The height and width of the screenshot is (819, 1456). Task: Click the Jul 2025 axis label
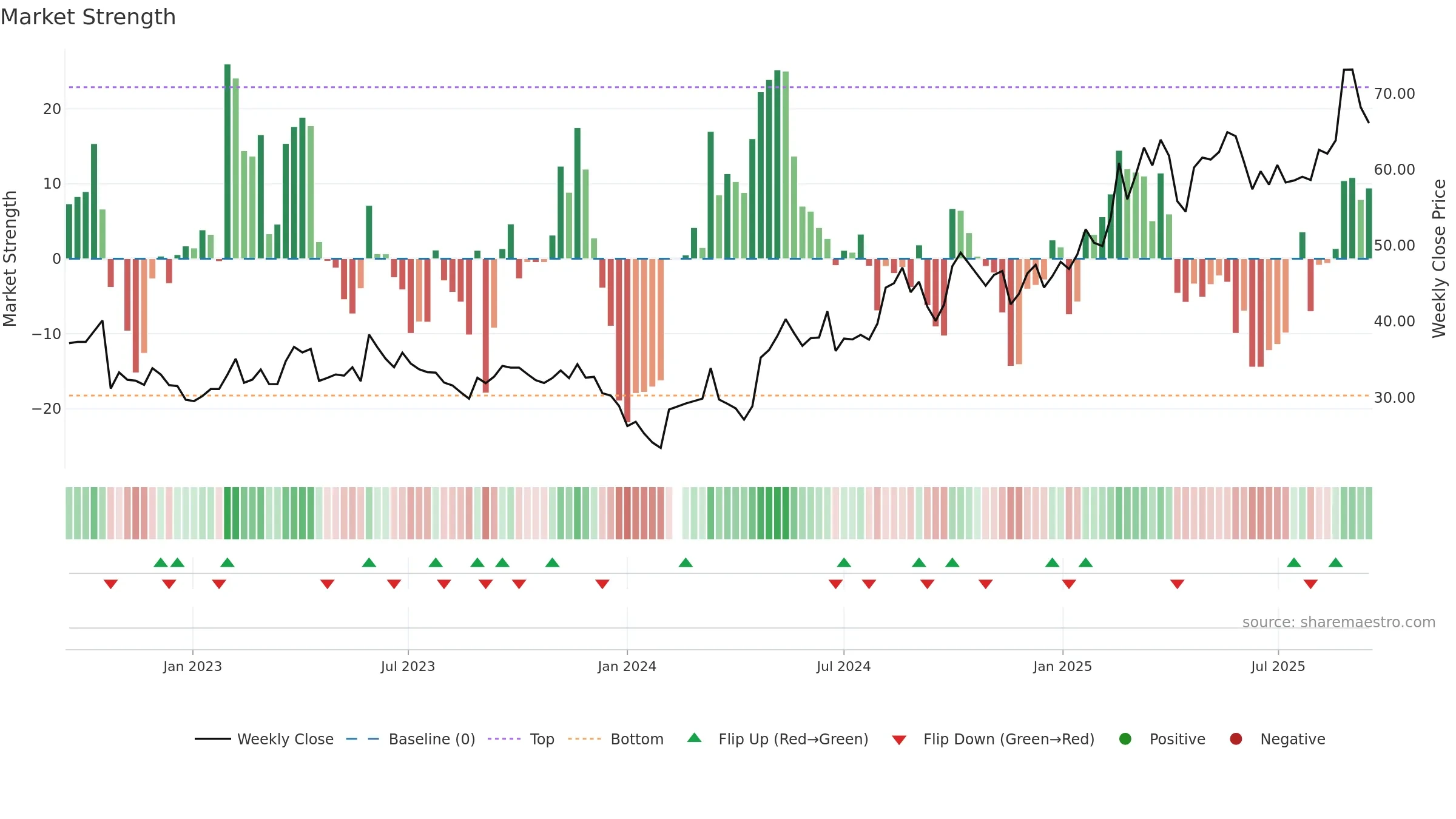coord(1278,666)
